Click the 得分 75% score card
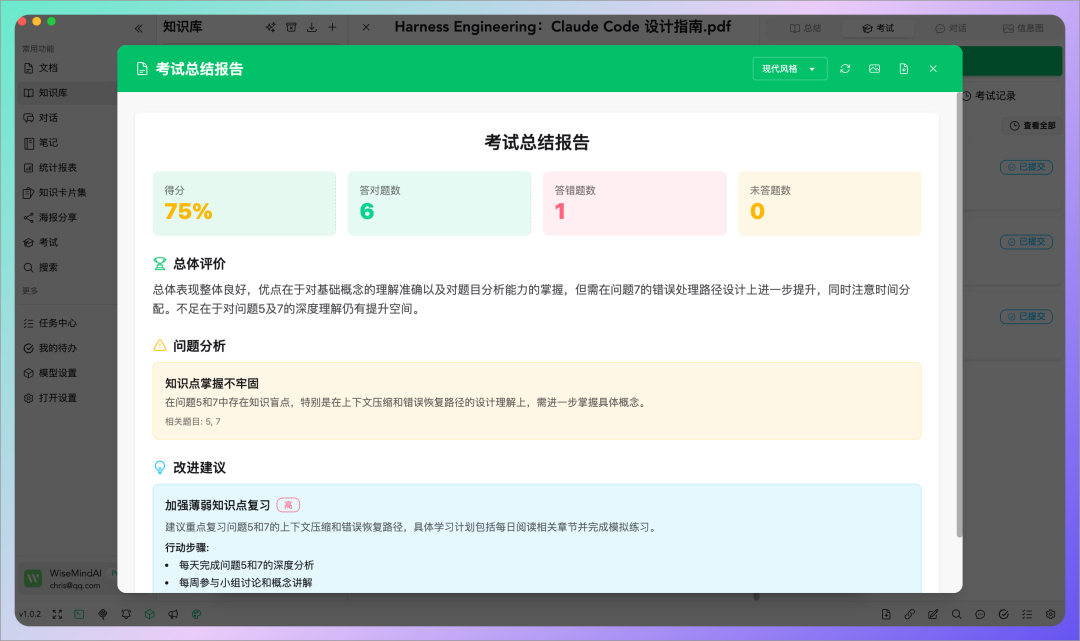The height and width of the screenshot is (641, 1080). pos(245,203)
